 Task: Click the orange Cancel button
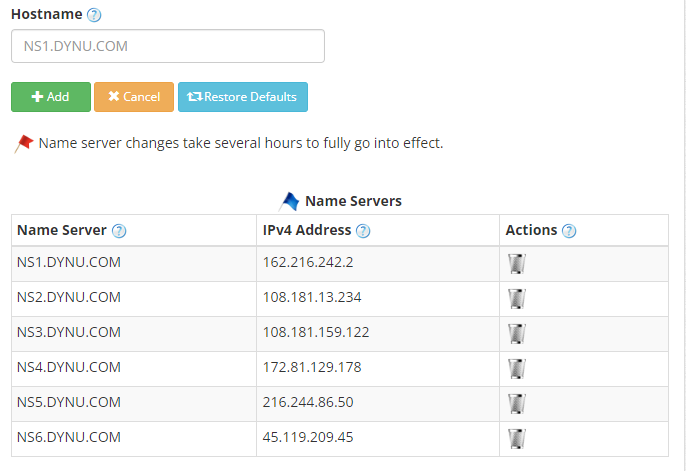[134, 97]
